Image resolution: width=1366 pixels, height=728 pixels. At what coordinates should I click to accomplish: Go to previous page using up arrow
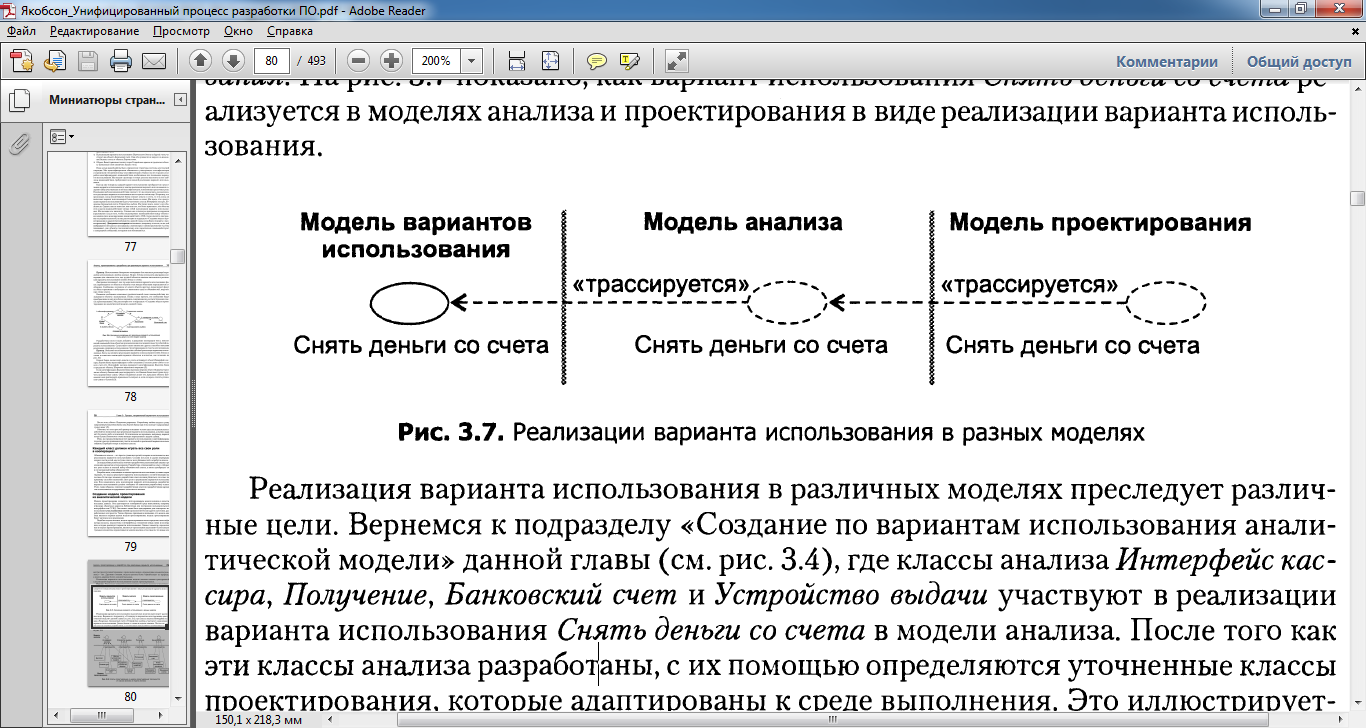200,60
